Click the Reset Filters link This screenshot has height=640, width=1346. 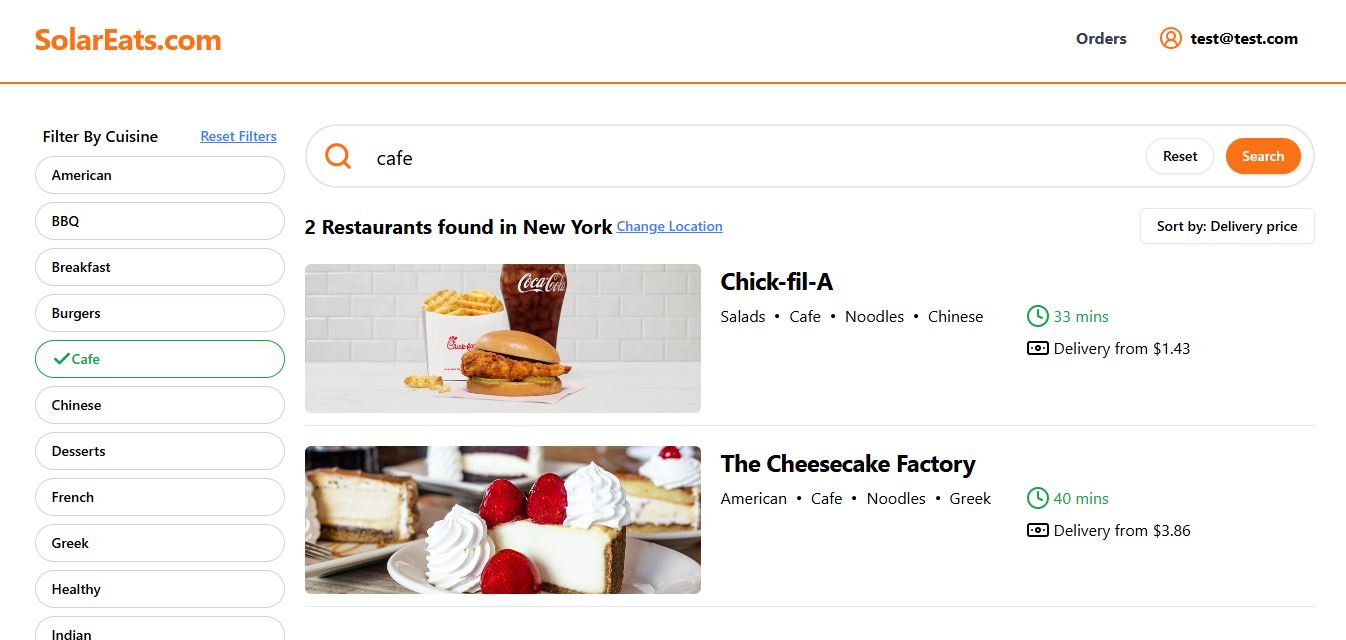point(238,136)
